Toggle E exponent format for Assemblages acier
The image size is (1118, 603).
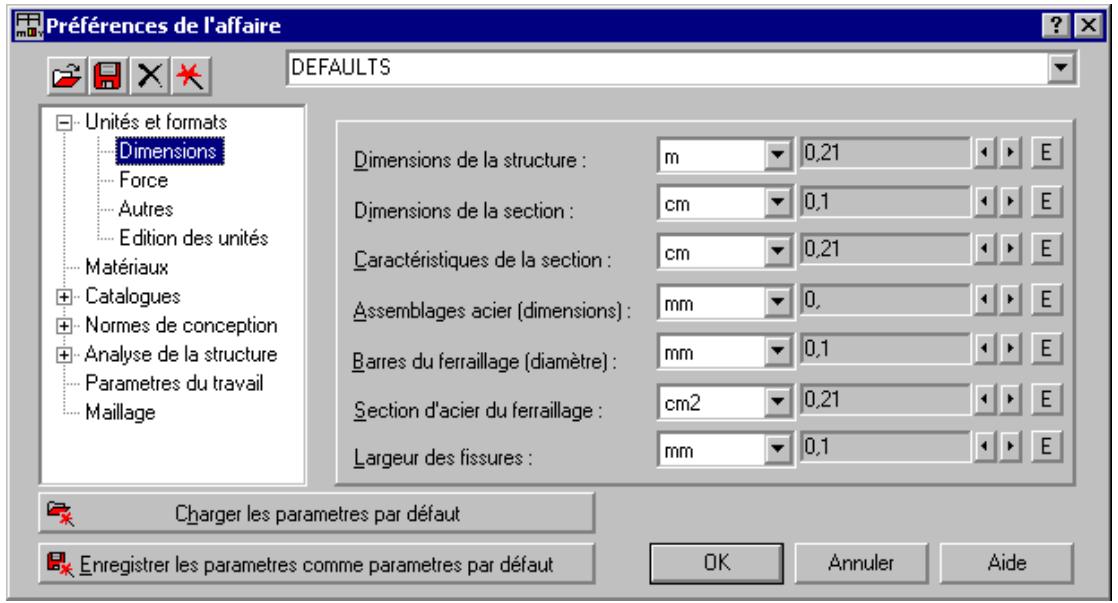[x=1046, y=299]
